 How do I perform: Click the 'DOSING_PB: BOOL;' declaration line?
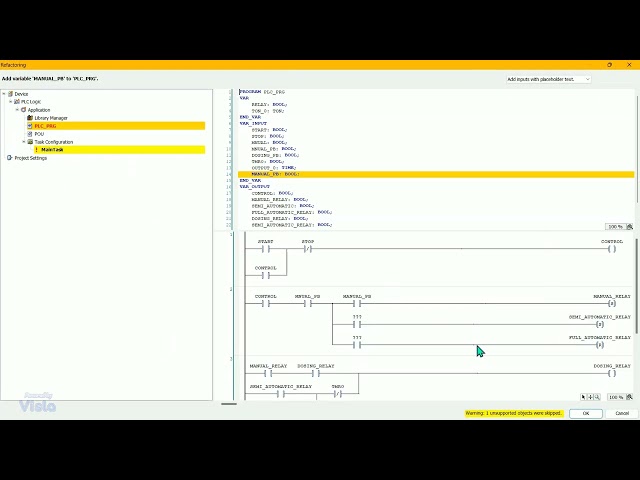[x=276, y=155]
